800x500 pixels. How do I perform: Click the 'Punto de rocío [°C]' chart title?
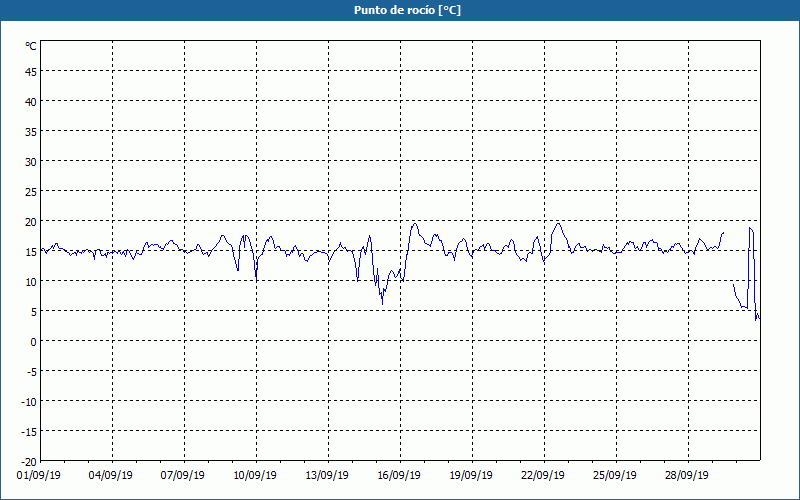(x=407, y=10)
